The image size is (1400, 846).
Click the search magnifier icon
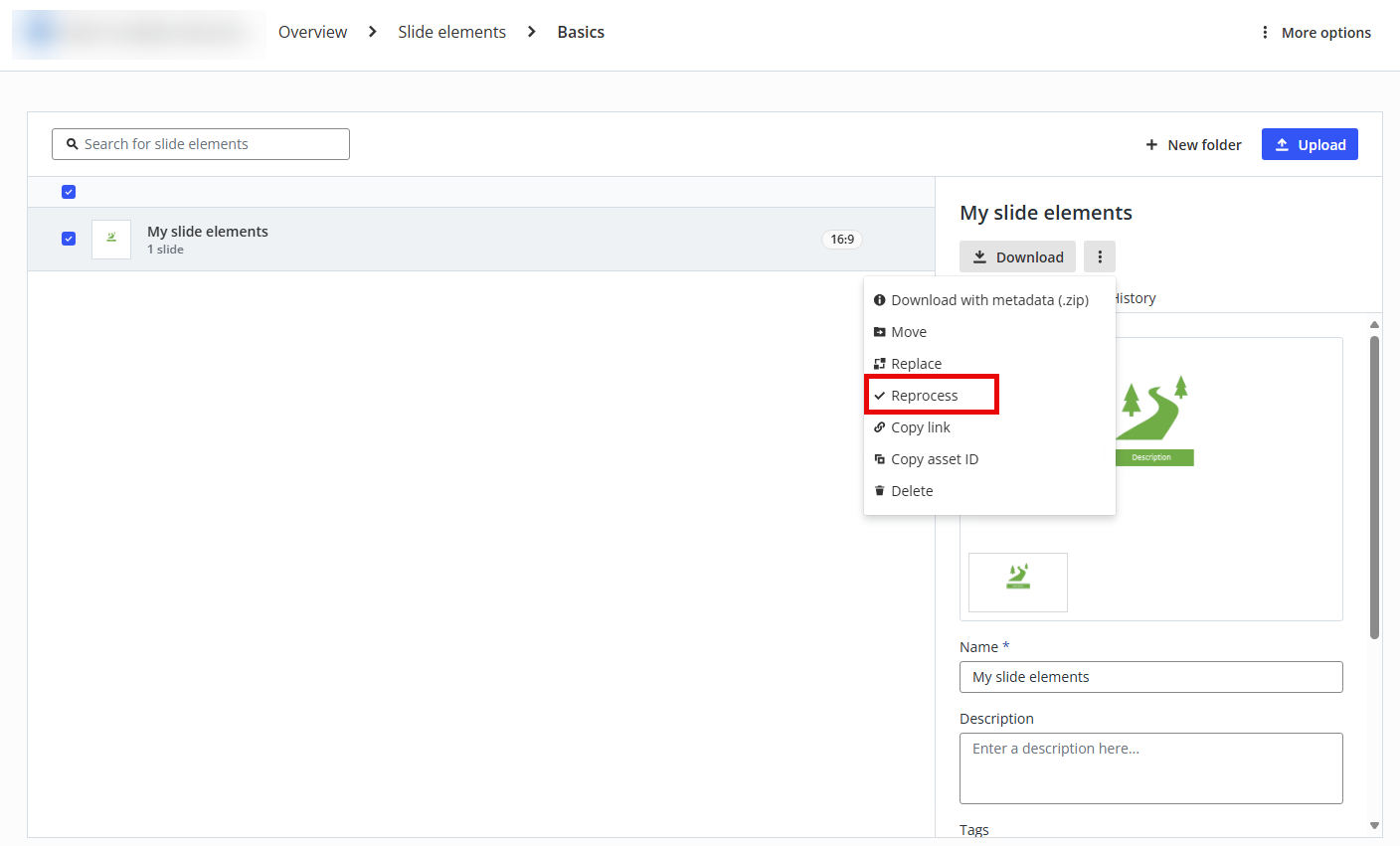tap(73, 144)
